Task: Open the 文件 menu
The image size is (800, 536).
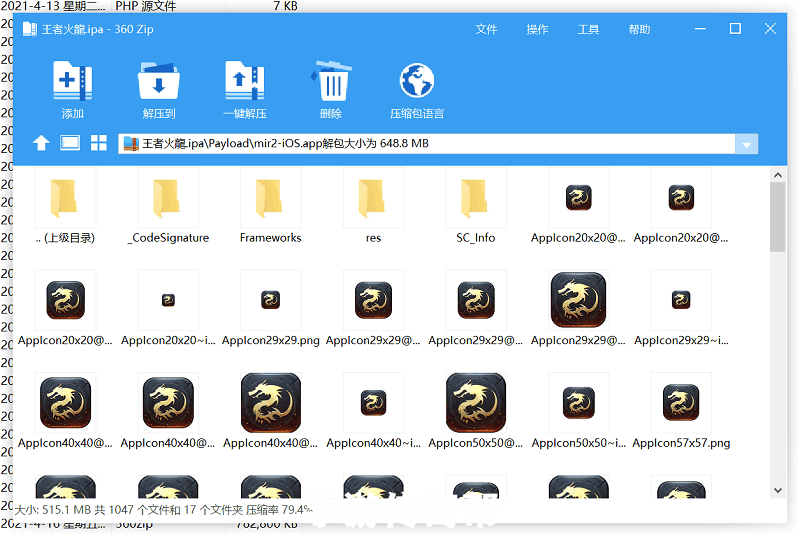Action: pyautogui.click(x=486, y=29)
